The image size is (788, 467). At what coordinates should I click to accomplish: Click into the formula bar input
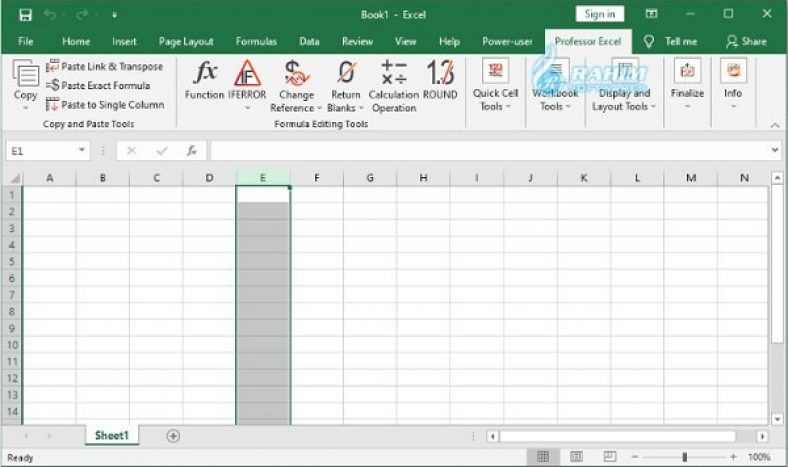489,151
